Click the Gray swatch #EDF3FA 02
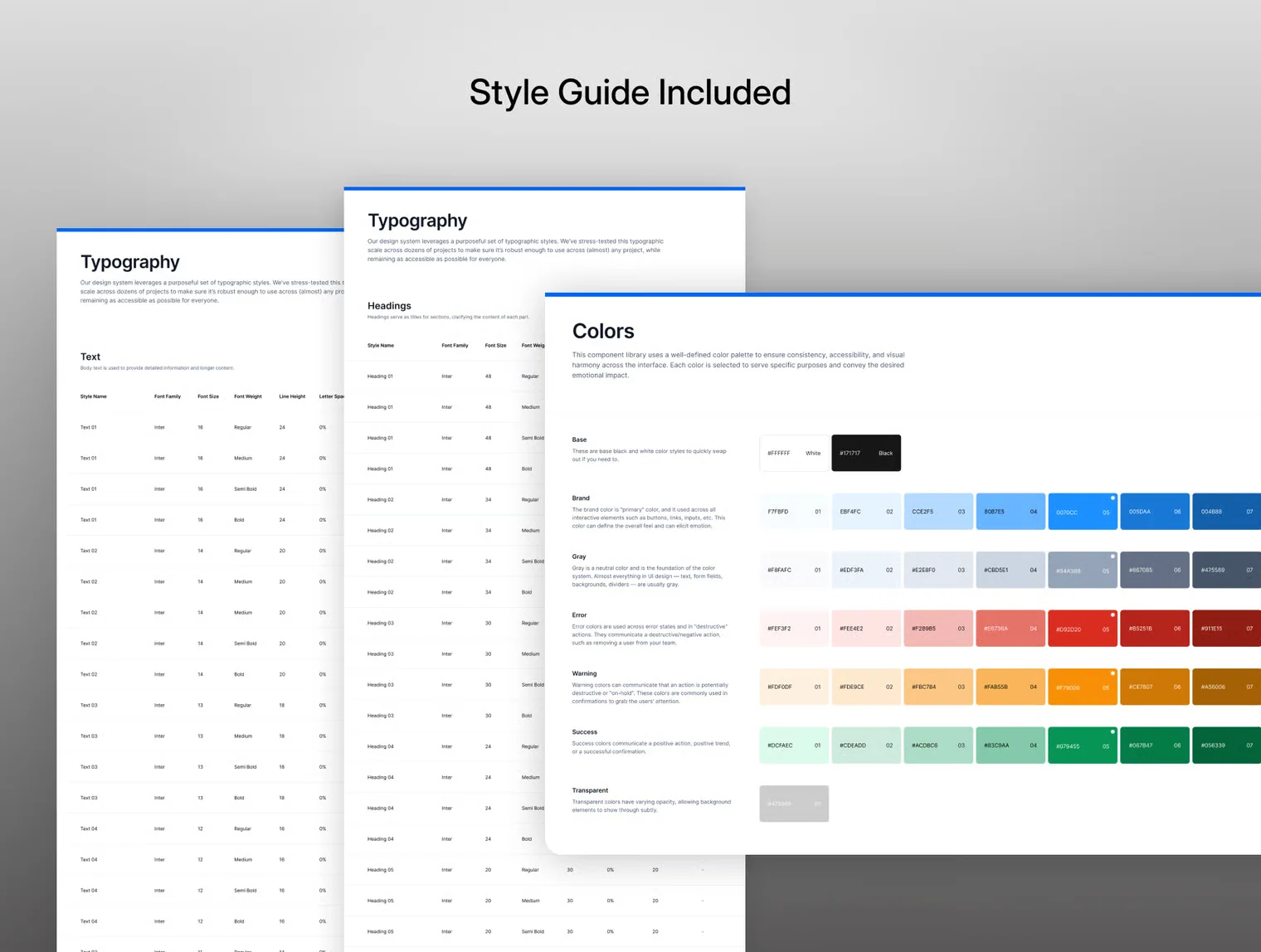 coord(866,570)
